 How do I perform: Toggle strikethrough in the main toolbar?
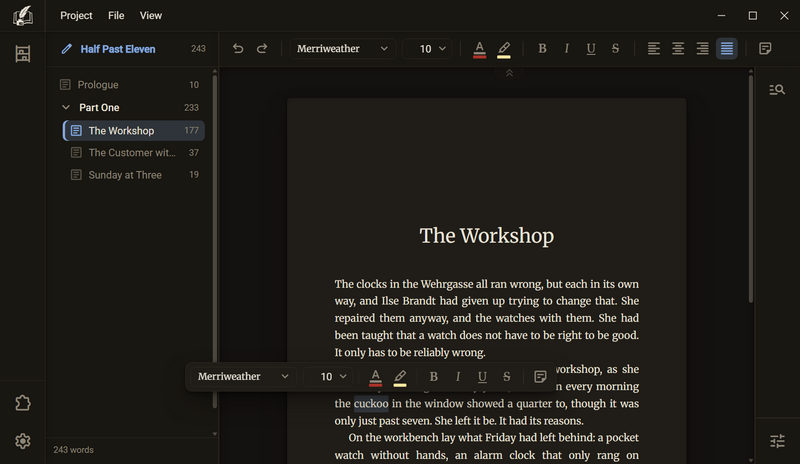click(x=615, y=48)
